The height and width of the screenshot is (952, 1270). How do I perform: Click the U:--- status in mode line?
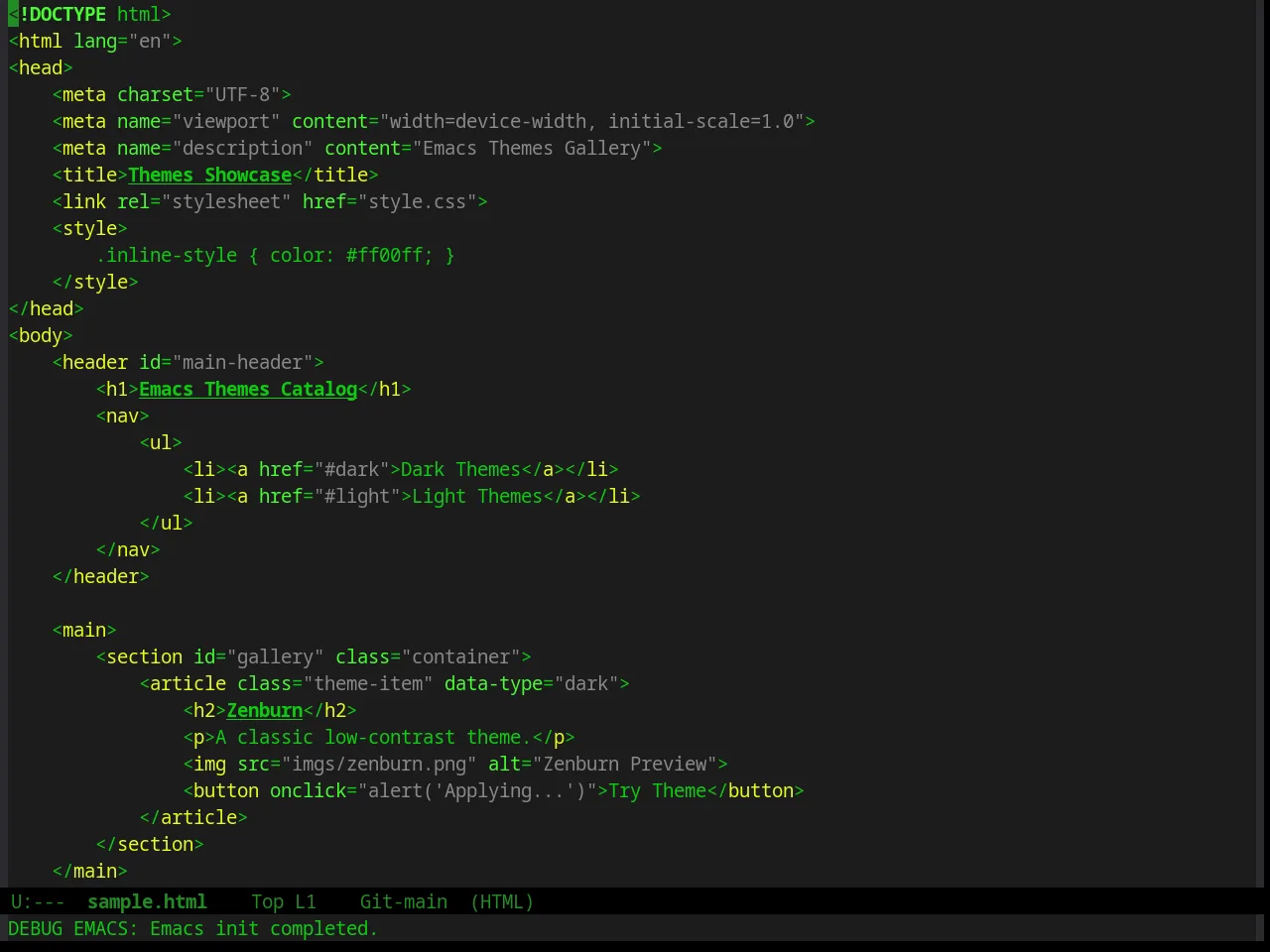coord(37,901)
